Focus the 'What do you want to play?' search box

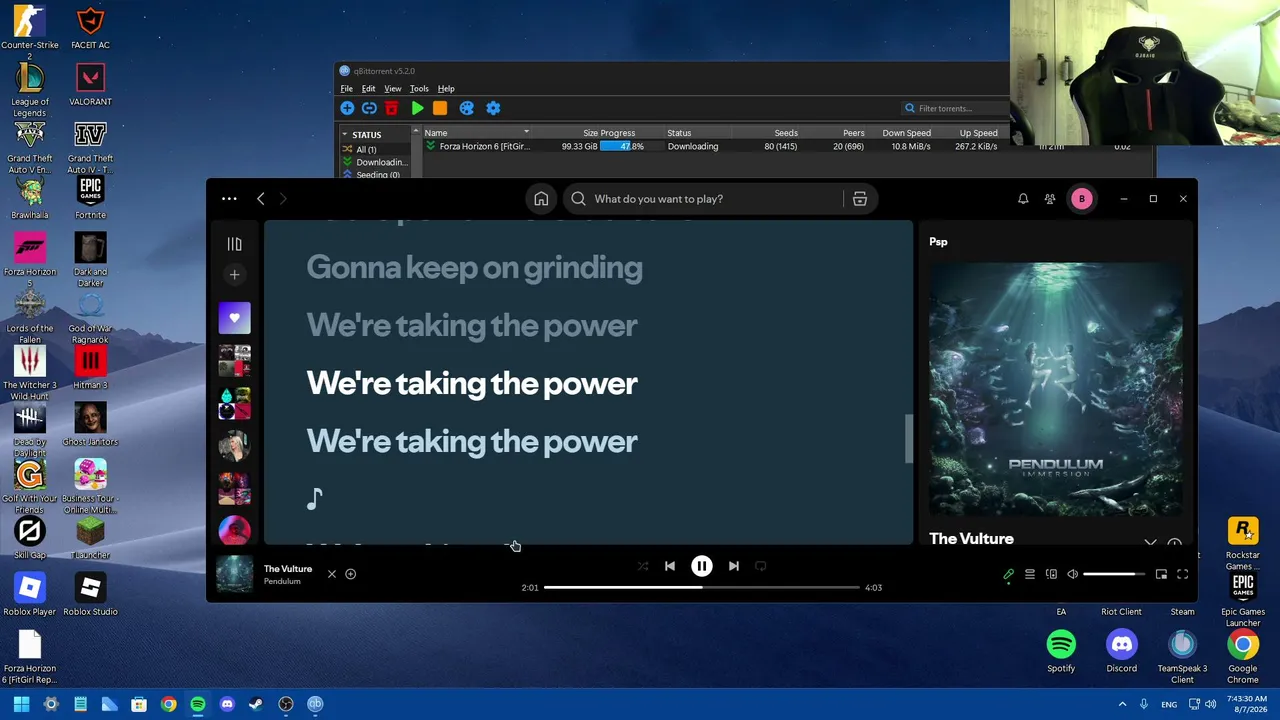[x=705, y=199]
